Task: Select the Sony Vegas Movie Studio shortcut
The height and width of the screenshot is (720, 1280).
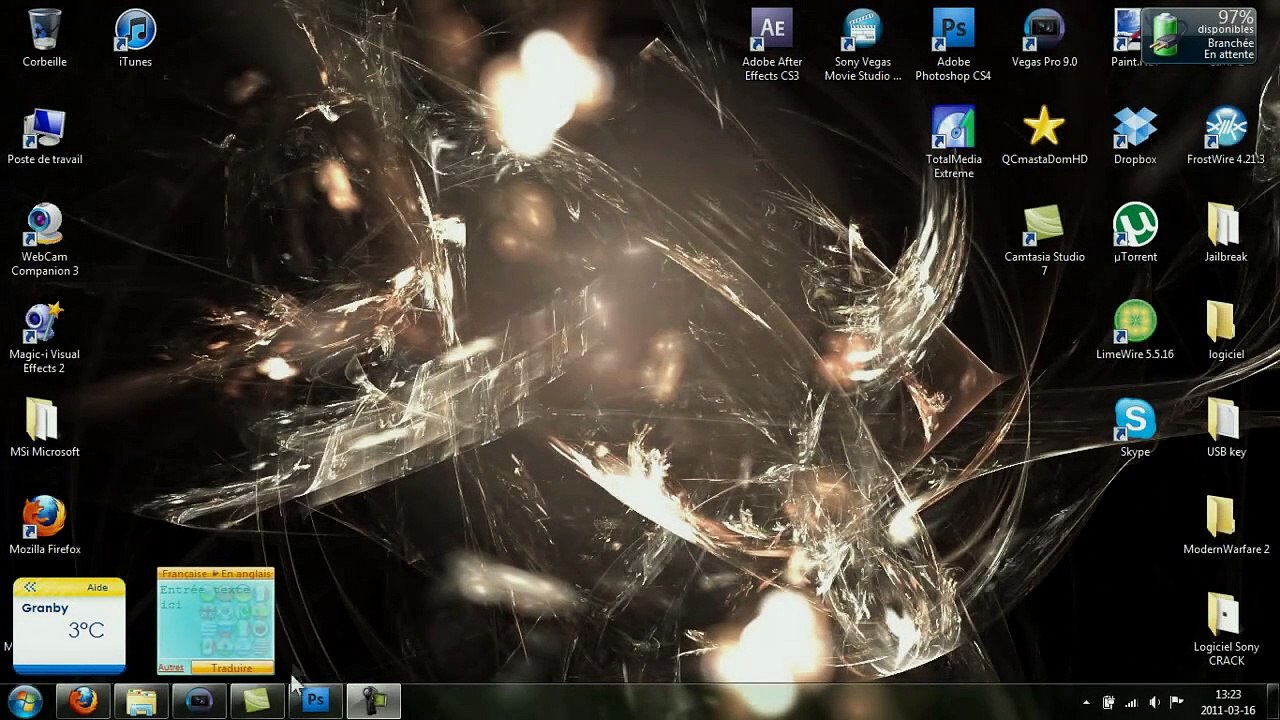Action: coord(862,45)
